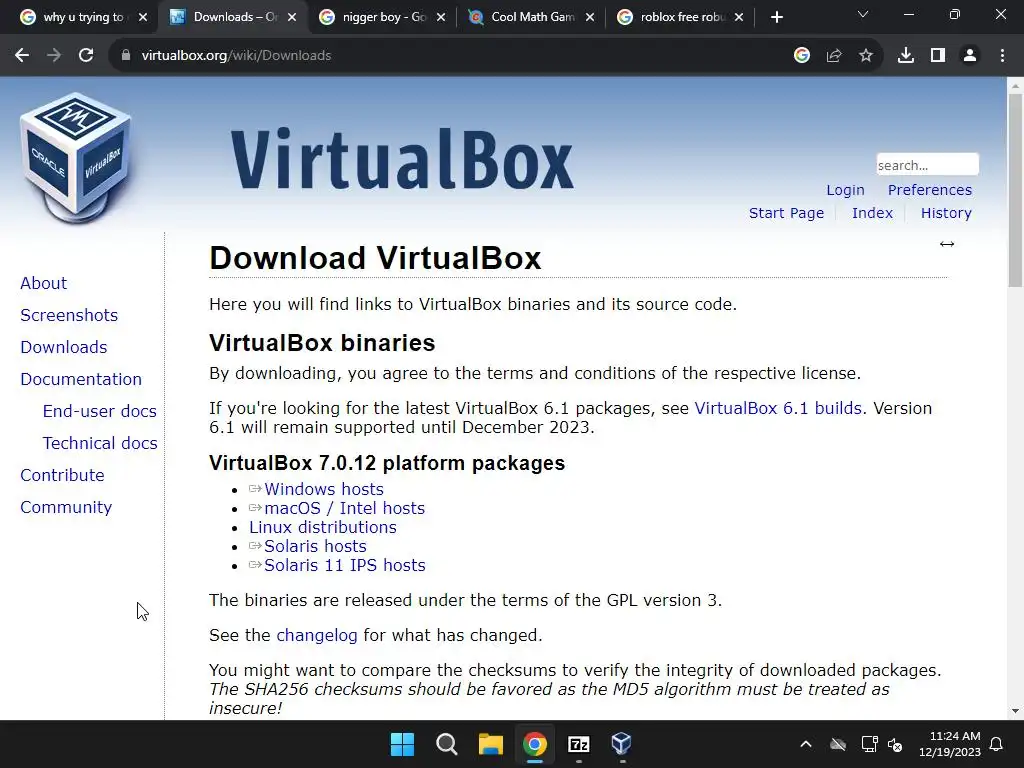Open Linux distributions link
The height and width of the screenshot is (768, 1024).
[323, 527]
